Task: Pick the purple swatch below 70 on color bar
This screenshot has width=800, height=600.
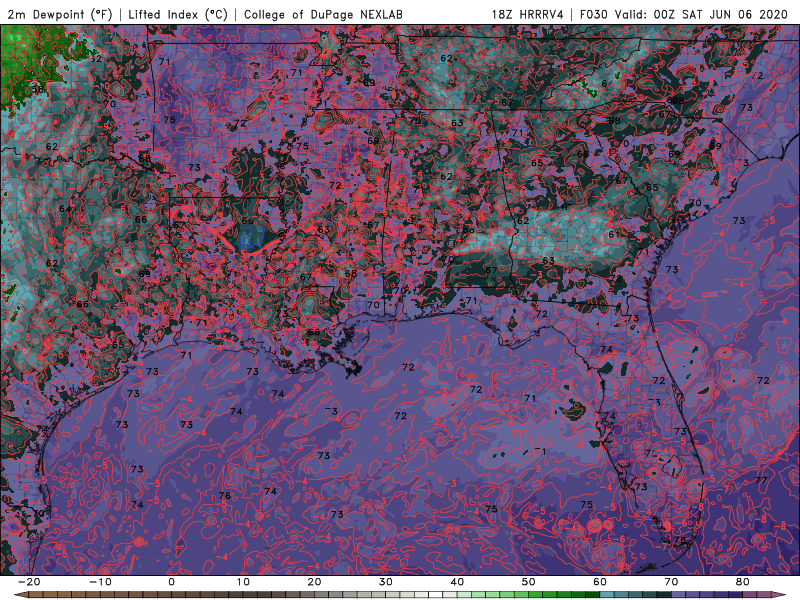Action: pyautogui.click(x=679, y=595)
